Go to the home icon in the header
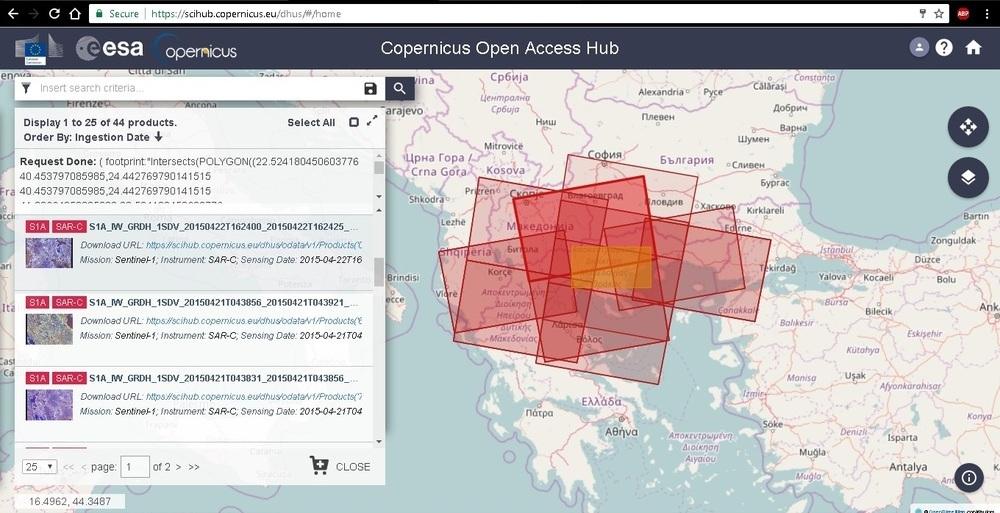The width and height of the screenshot is (1000, 513). tap(973, 48)
